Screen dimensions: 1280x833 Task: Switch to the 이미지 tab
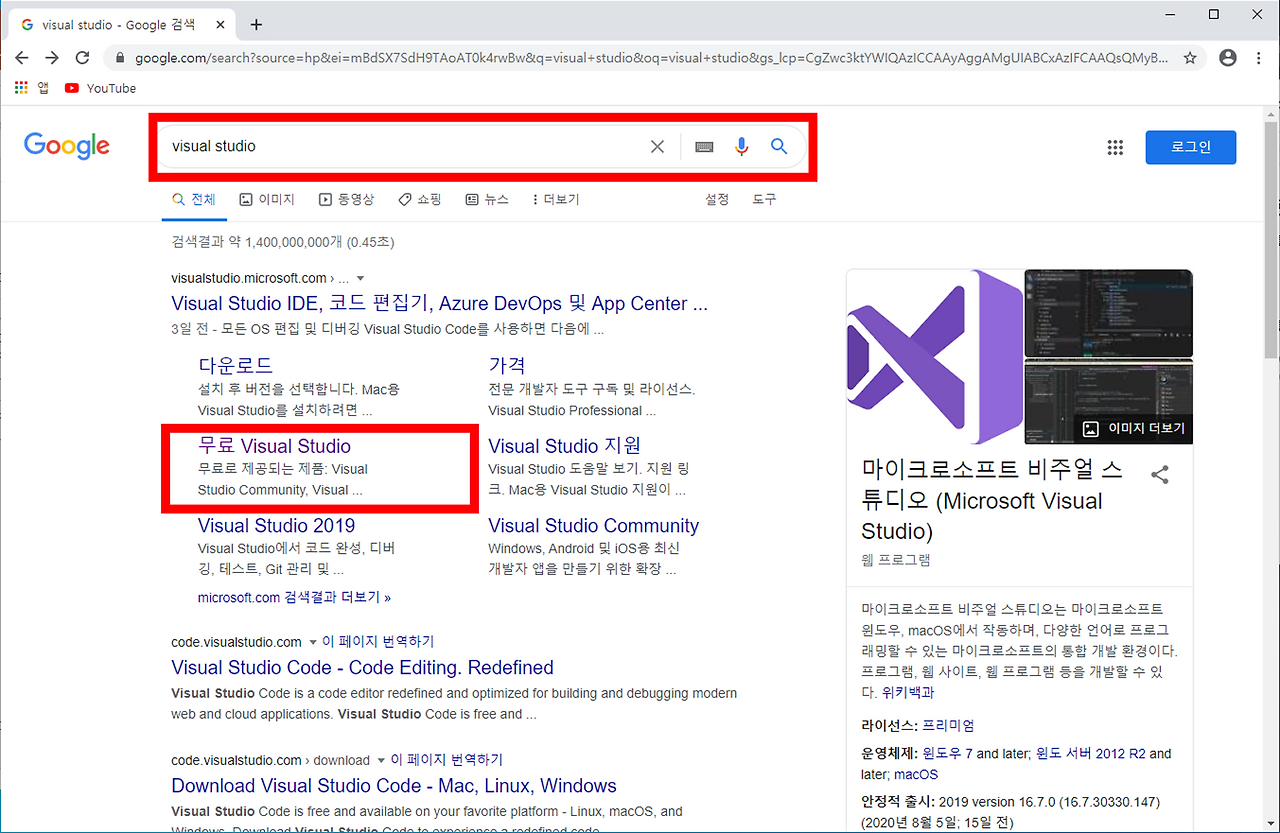pos(267,200)
